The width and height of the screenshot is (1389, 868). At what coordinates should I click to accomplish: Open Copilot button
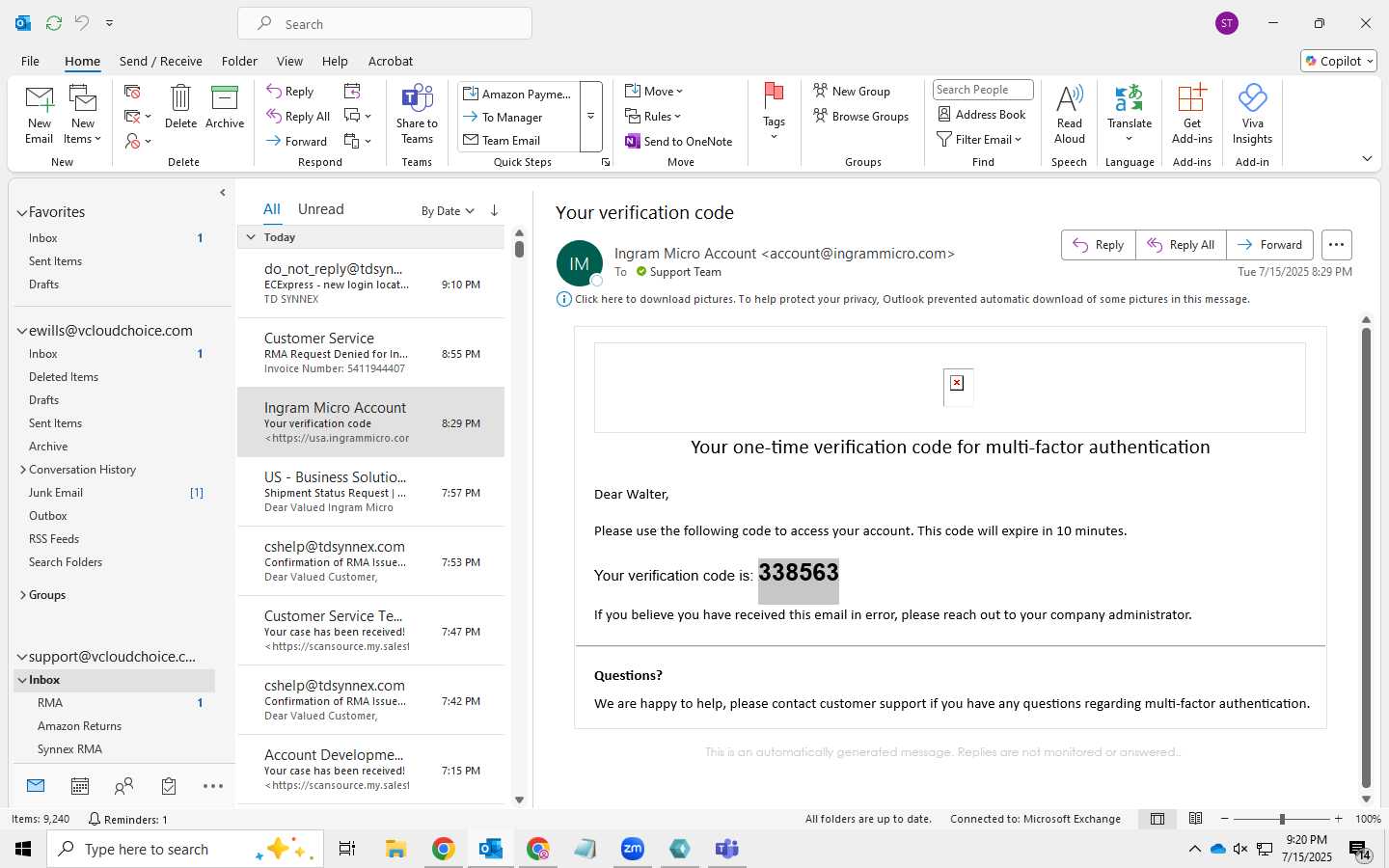tap(1339, 61)
